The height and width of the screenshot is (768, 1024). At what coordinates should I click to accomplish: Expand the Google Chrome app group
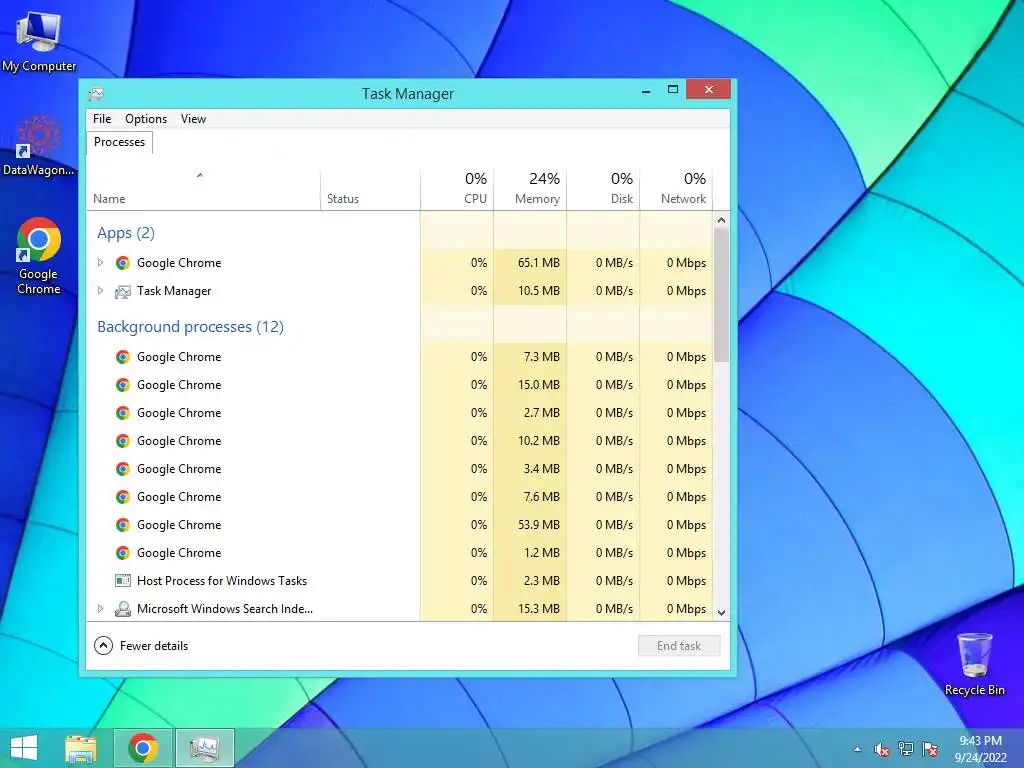pyautogui.click(x=100, y=263)
